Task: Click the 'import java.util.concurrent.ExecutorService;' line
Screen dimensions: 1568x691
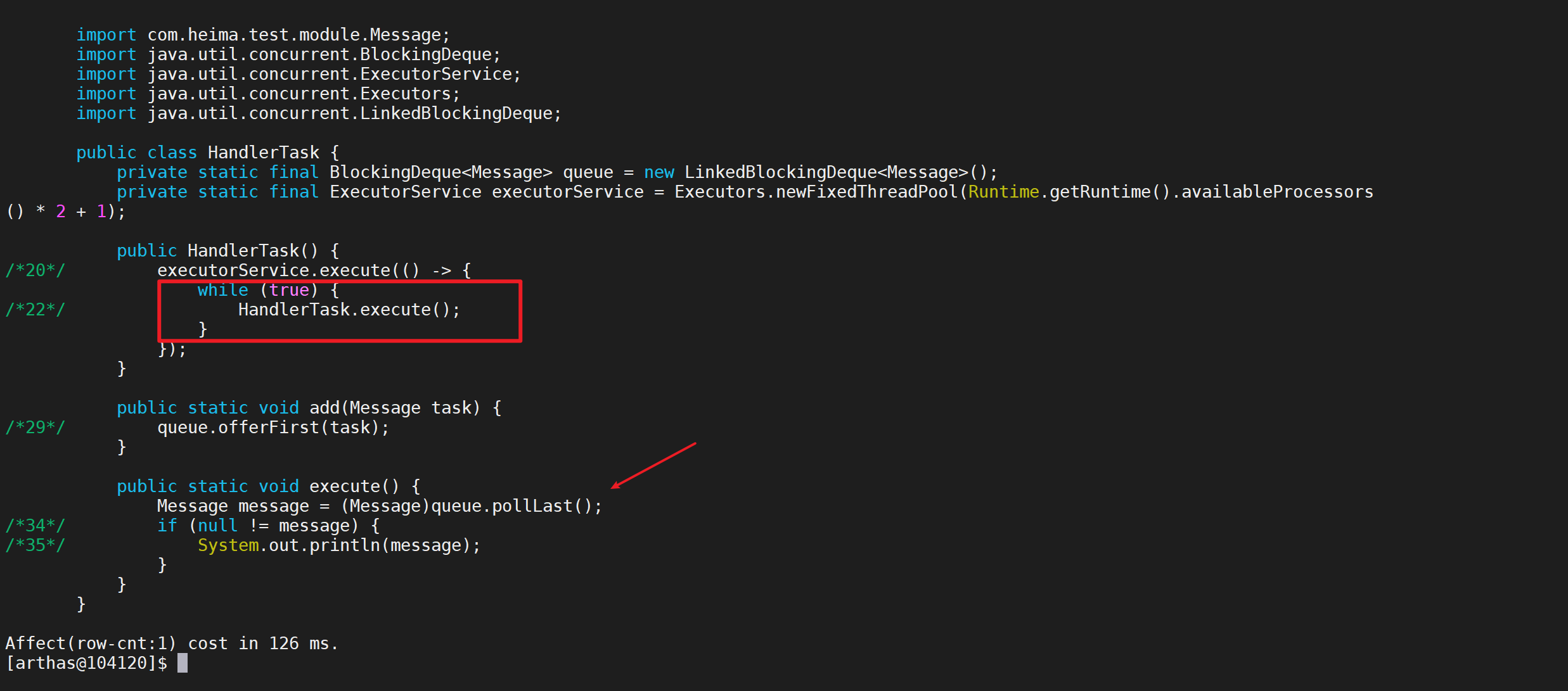Action: pos(299,74)
